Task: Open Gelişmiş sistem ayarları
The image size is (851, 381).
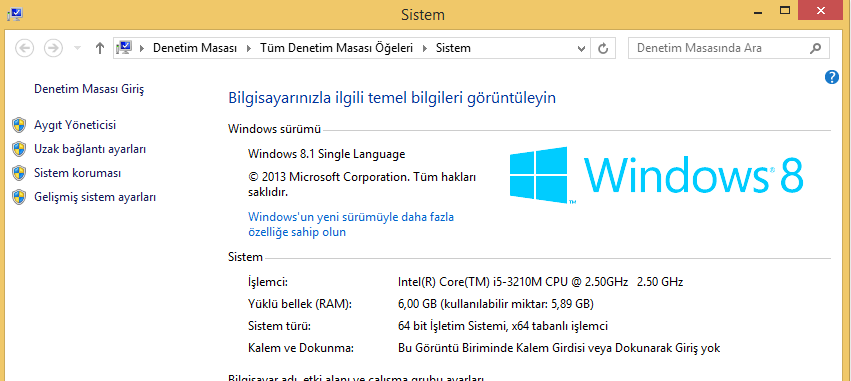Action: [95, 197]
